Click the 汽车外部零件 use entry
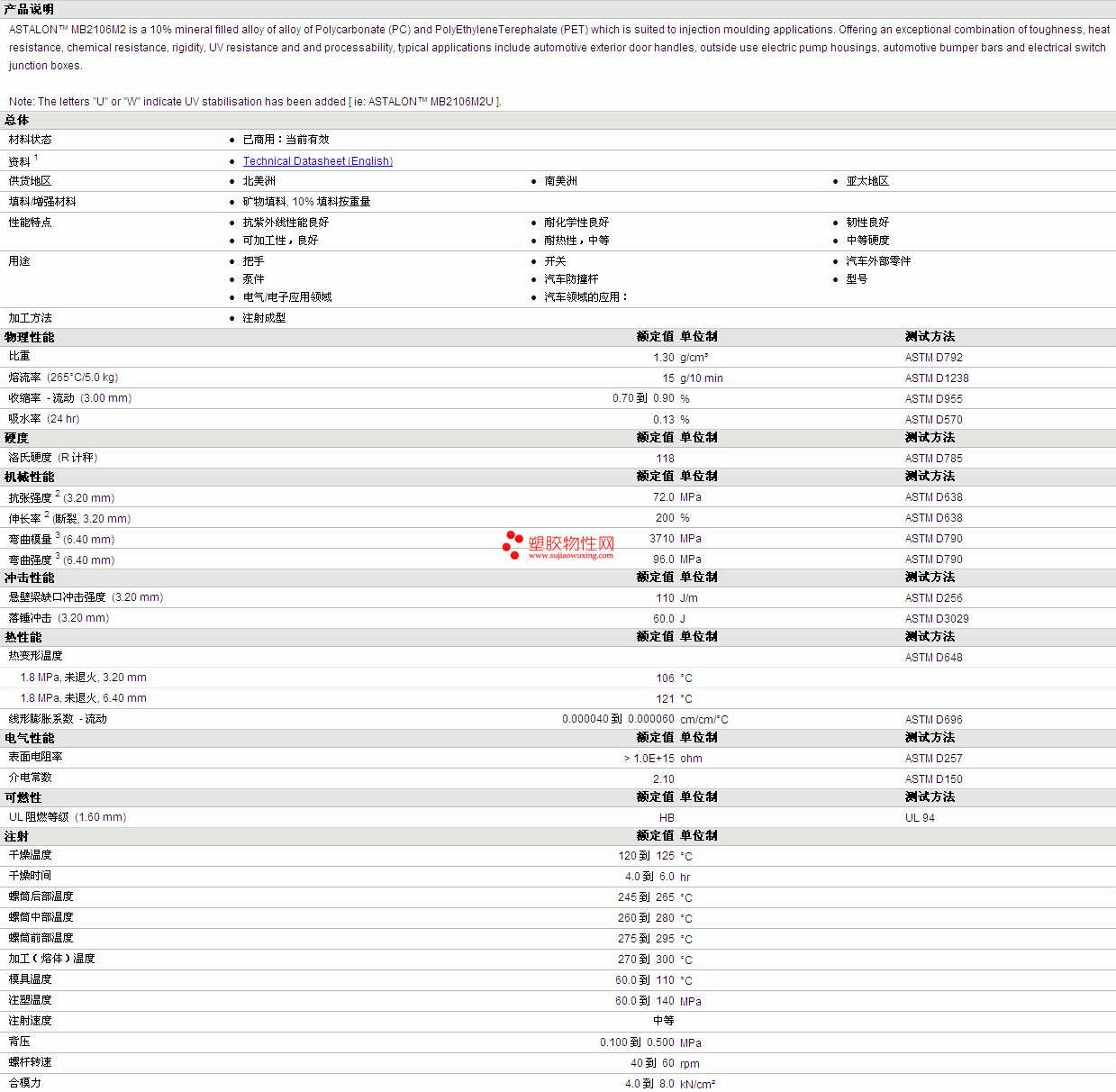The height and width of the screenshot is (1092, 1116). [x=878, y=261]
